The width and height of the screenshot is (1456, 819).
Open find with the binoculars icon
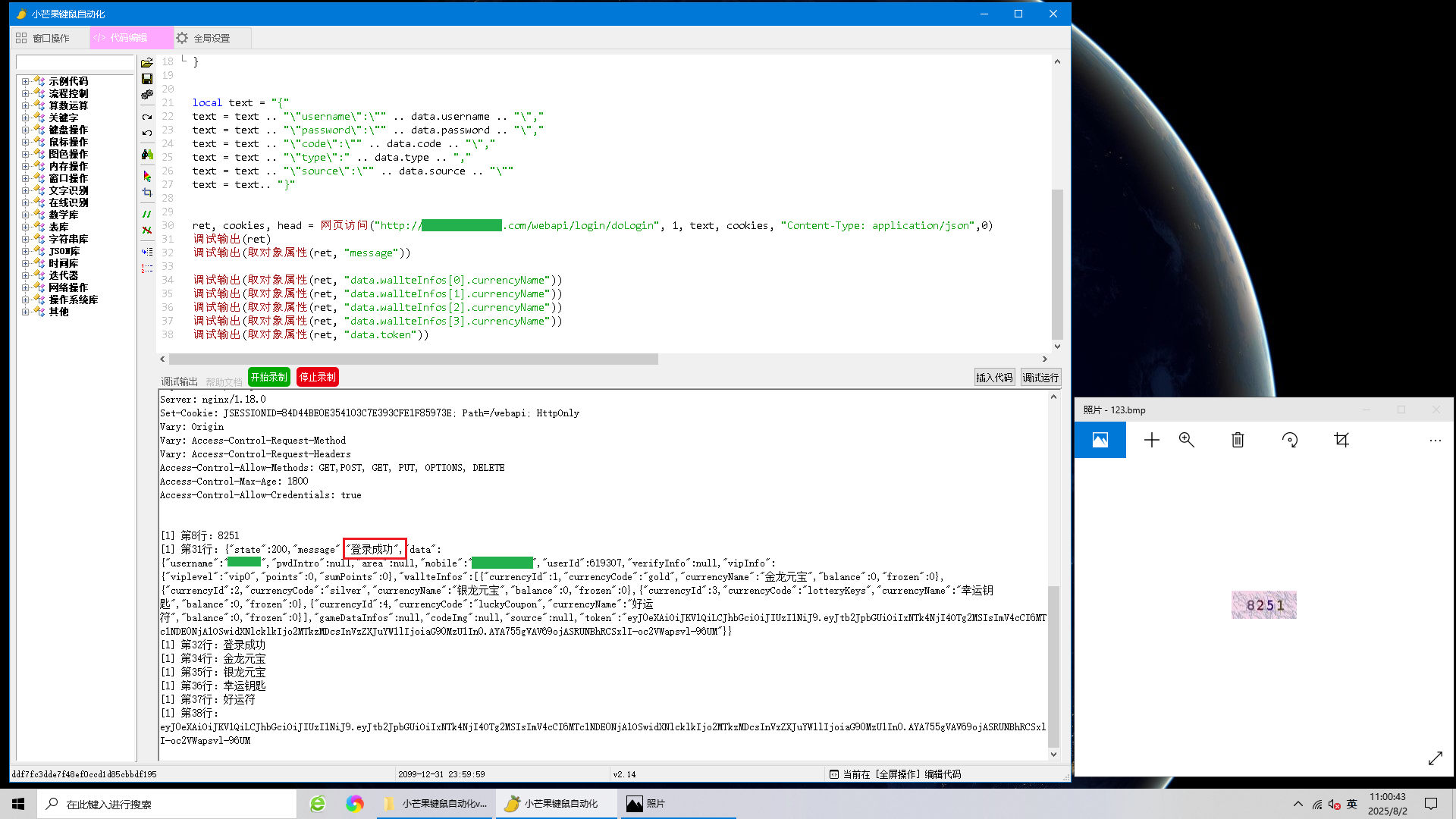coord(147,155)
